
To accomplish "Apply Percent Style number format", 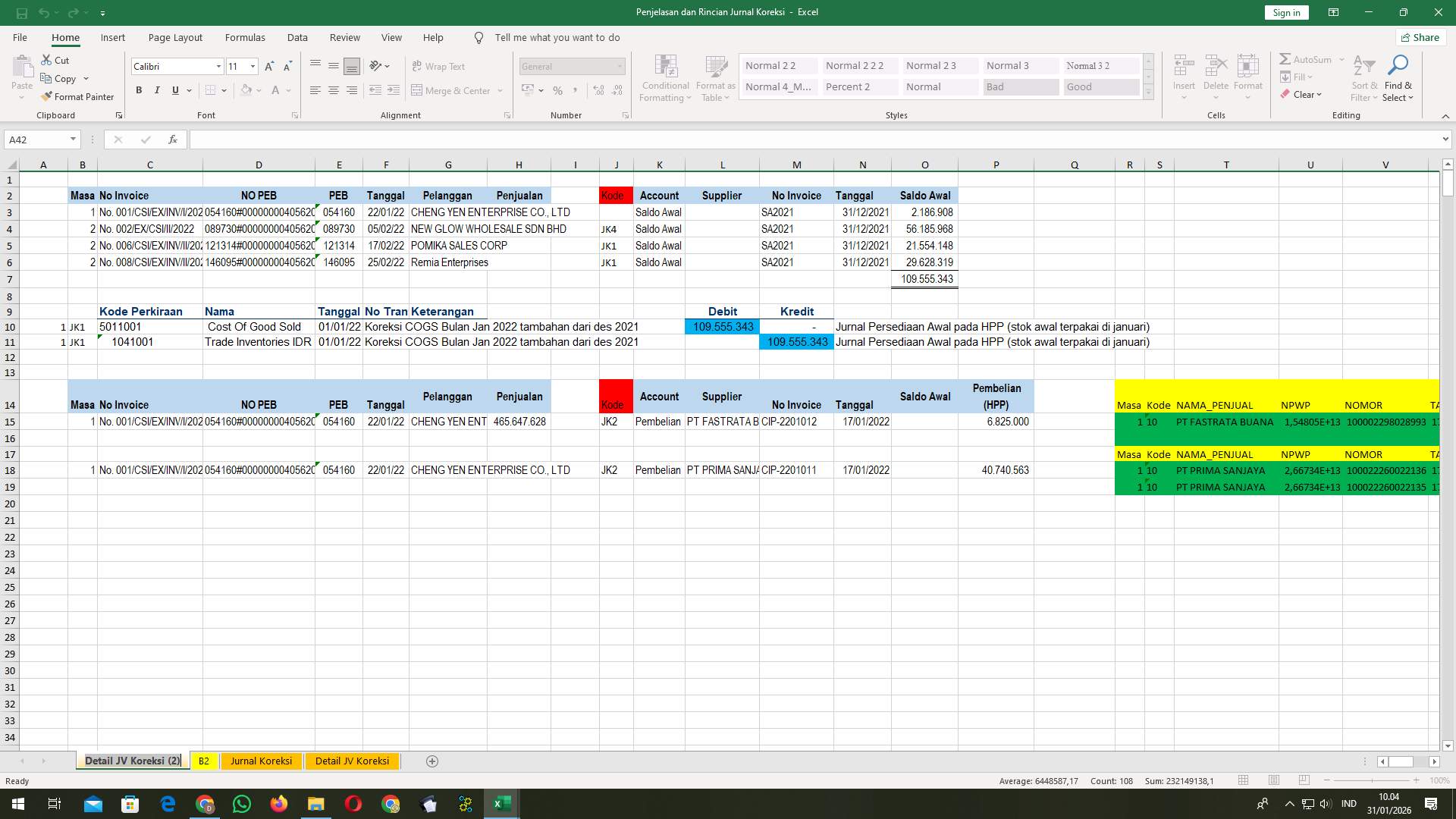I will (558, 90).
